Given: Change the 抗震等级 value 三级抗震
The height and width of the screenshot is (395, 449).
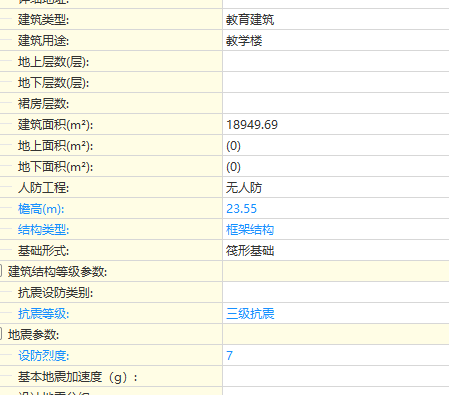Looking at the screenshot, I should point(336,313).
